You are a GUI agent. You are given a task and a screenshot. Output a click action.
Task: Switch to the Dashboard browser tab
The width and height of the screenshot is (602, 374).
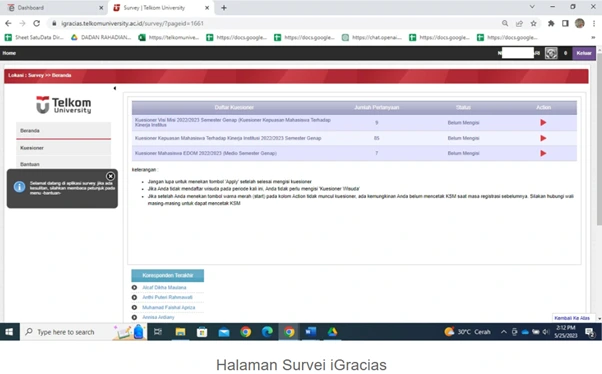tap(54, 8)
